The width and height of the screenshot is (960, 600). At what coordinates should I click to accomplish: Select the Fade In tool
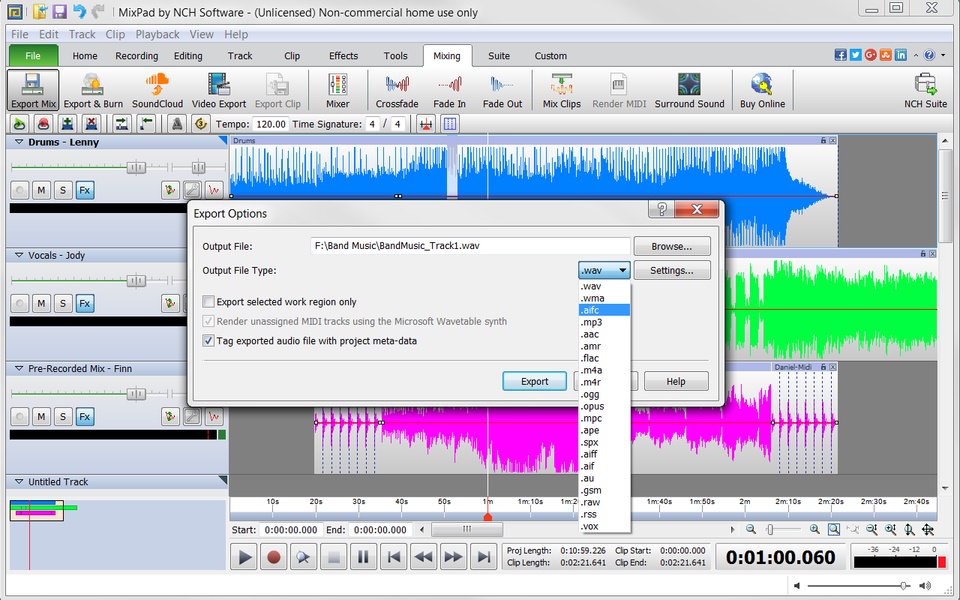449,89
